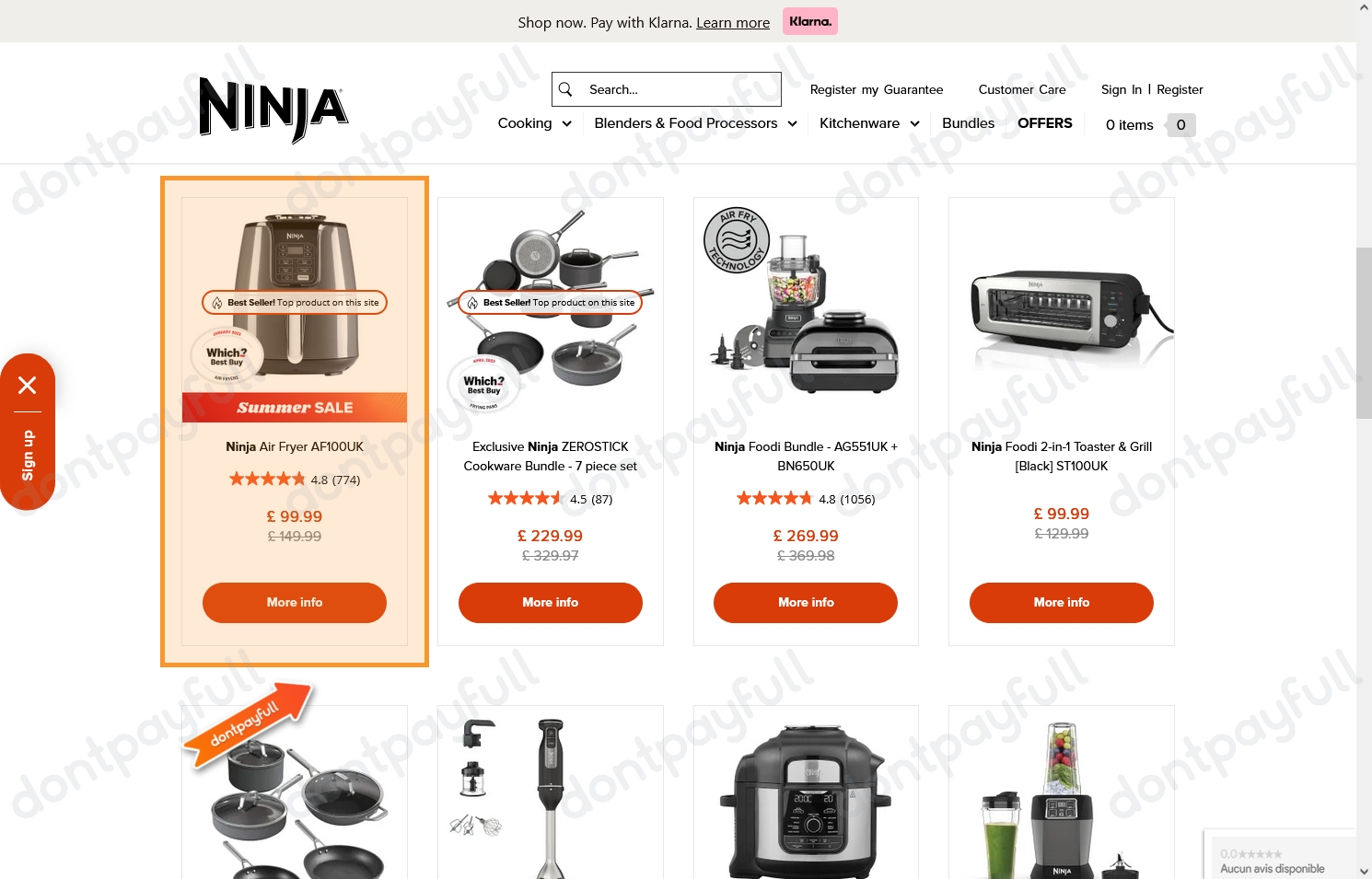Click the search magnifier icon
The height and width of the screenshot is (879, 1372).
point(566,89)
